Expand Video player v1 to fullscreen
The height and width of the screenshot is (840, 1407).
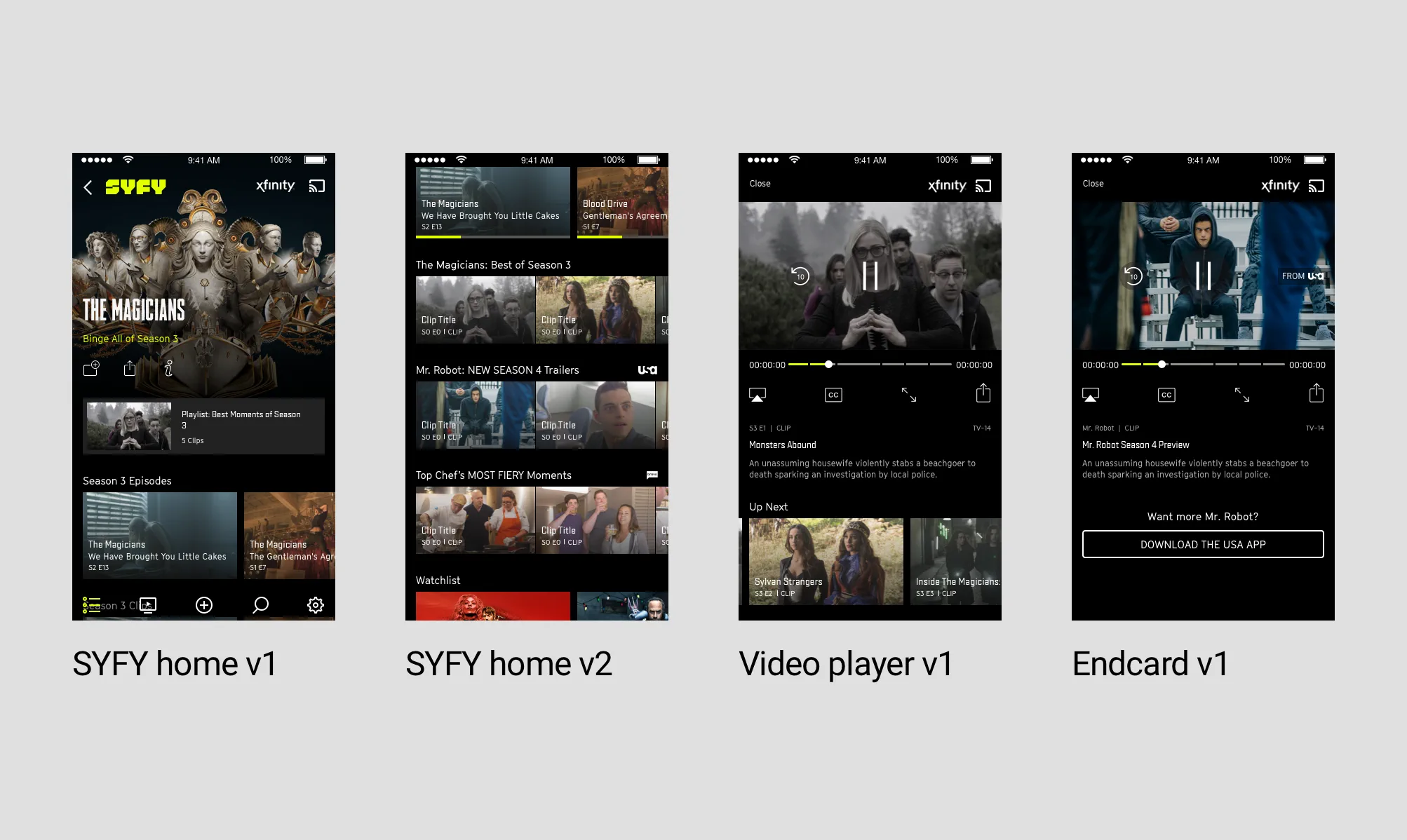pyautogui.click(x=909, y=395)
